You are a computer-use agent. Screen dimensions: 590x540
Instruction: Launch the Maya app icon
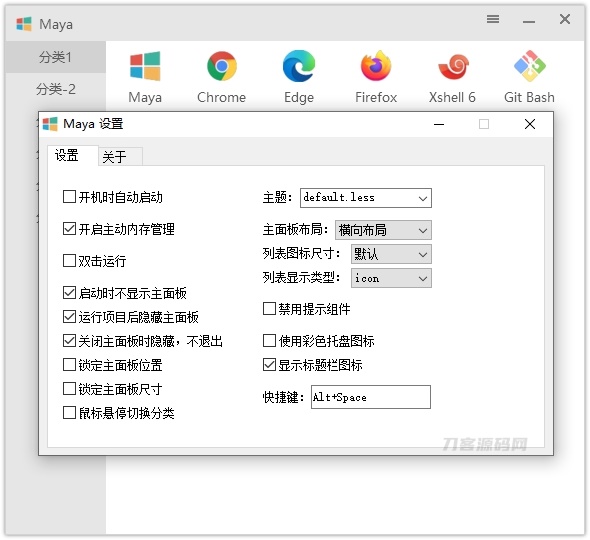(145, 67)
